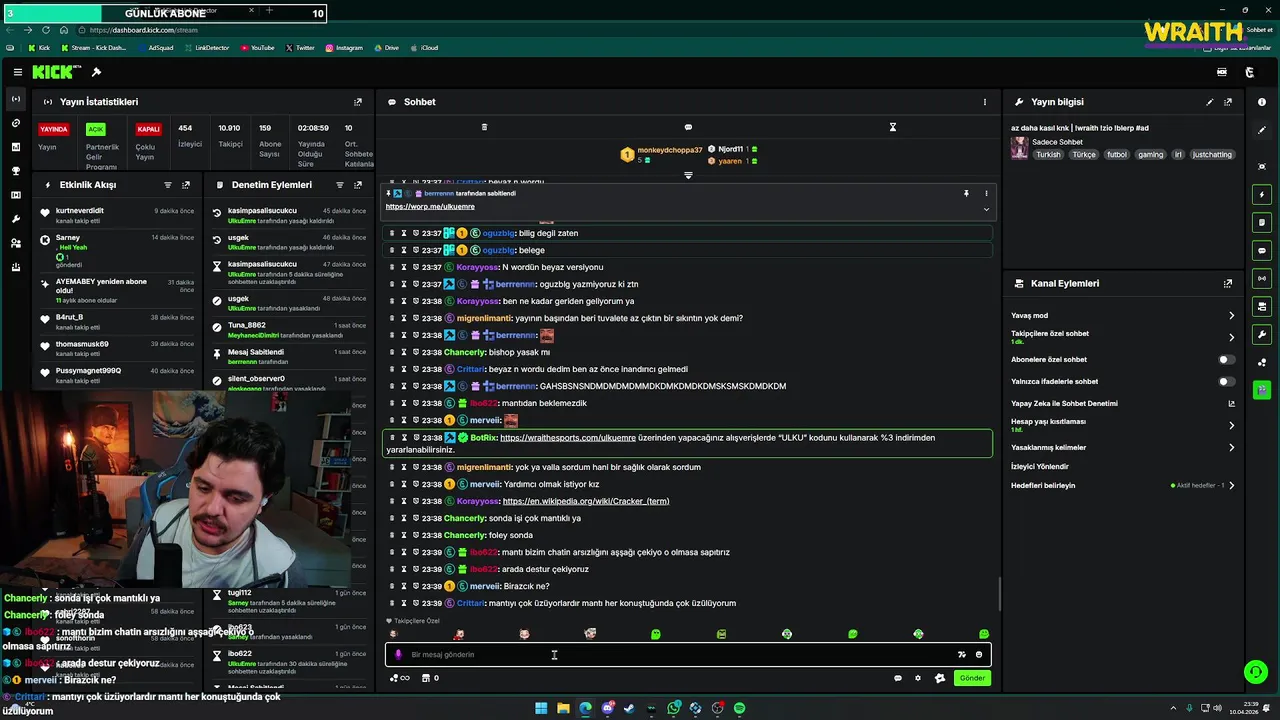1280x720 pixels.
Task: Open chat settings gear below the message box
Action: (x=918, y=678)
